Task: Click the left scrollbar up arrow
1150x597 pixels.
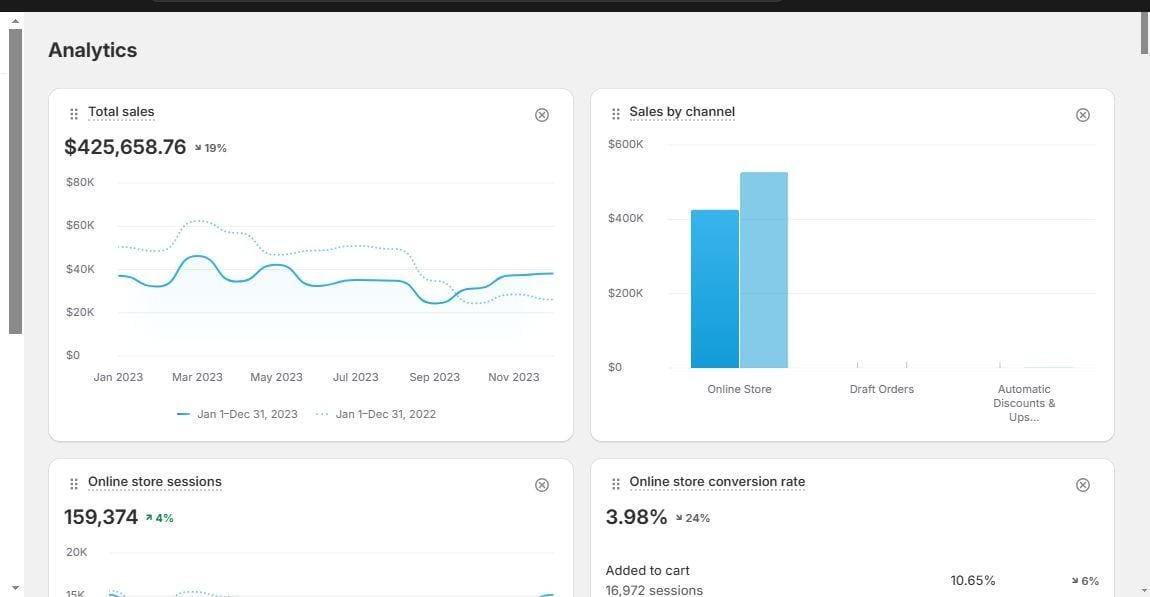Action: (x=15, y=21)
